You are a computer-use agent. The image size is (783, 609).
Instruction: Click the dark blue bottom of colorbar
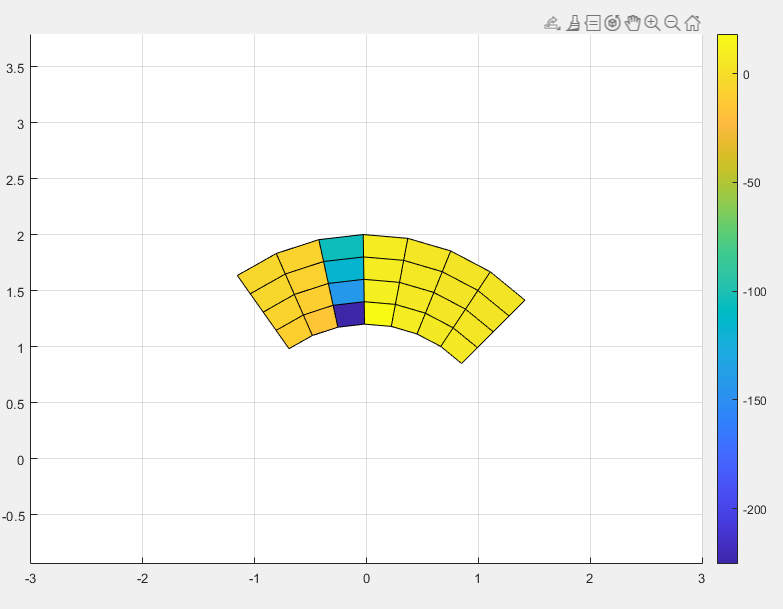pos(727,555)
